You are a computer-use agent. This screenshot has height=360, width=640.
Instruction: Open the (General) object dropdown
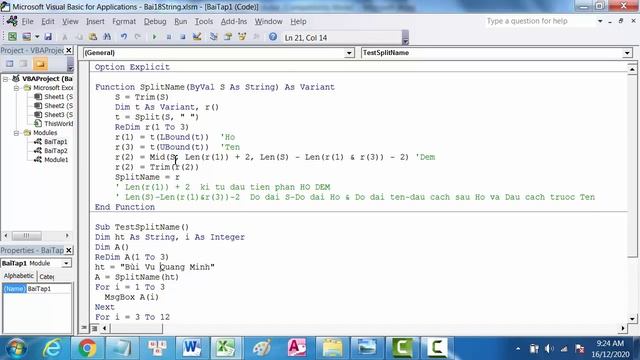(349, 53)
